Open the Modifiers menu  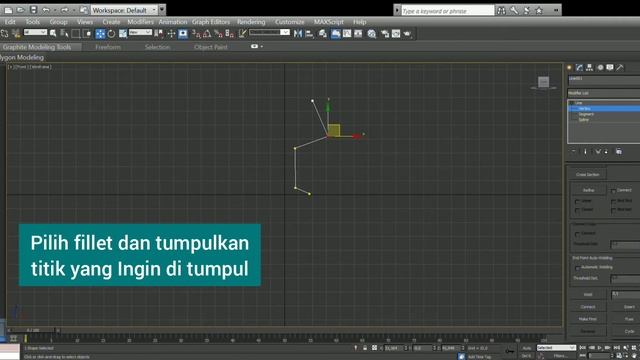pos(140,22)
